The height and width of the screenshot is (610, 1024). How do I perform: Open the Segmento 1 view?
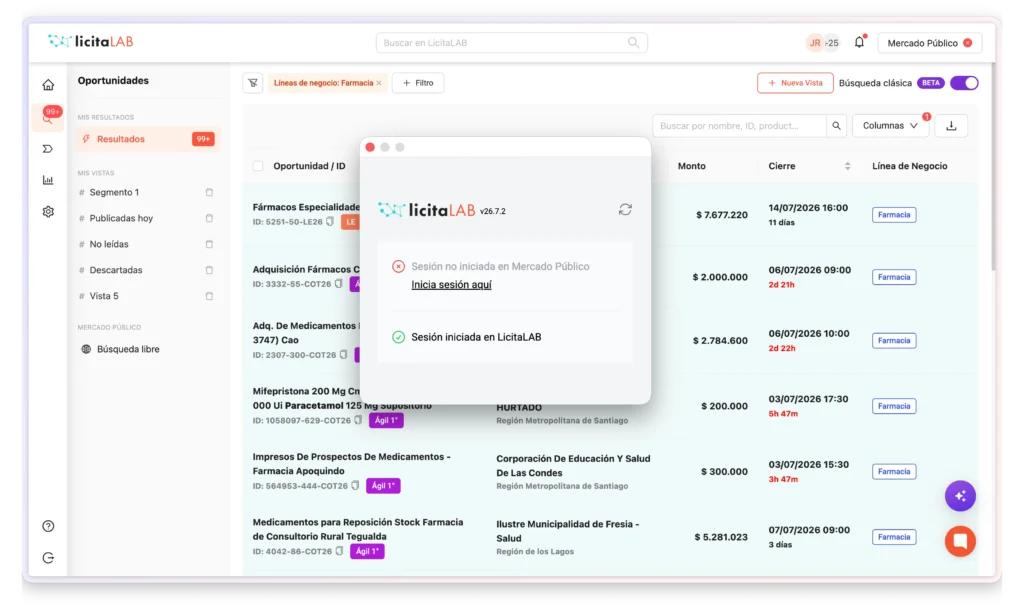[114, 193]
